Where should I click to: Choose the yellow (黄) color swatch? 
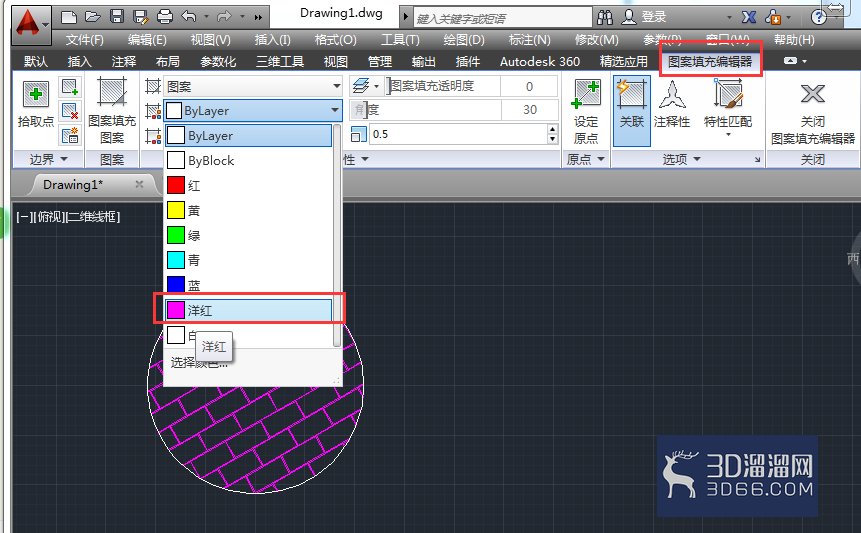(176, 210)
